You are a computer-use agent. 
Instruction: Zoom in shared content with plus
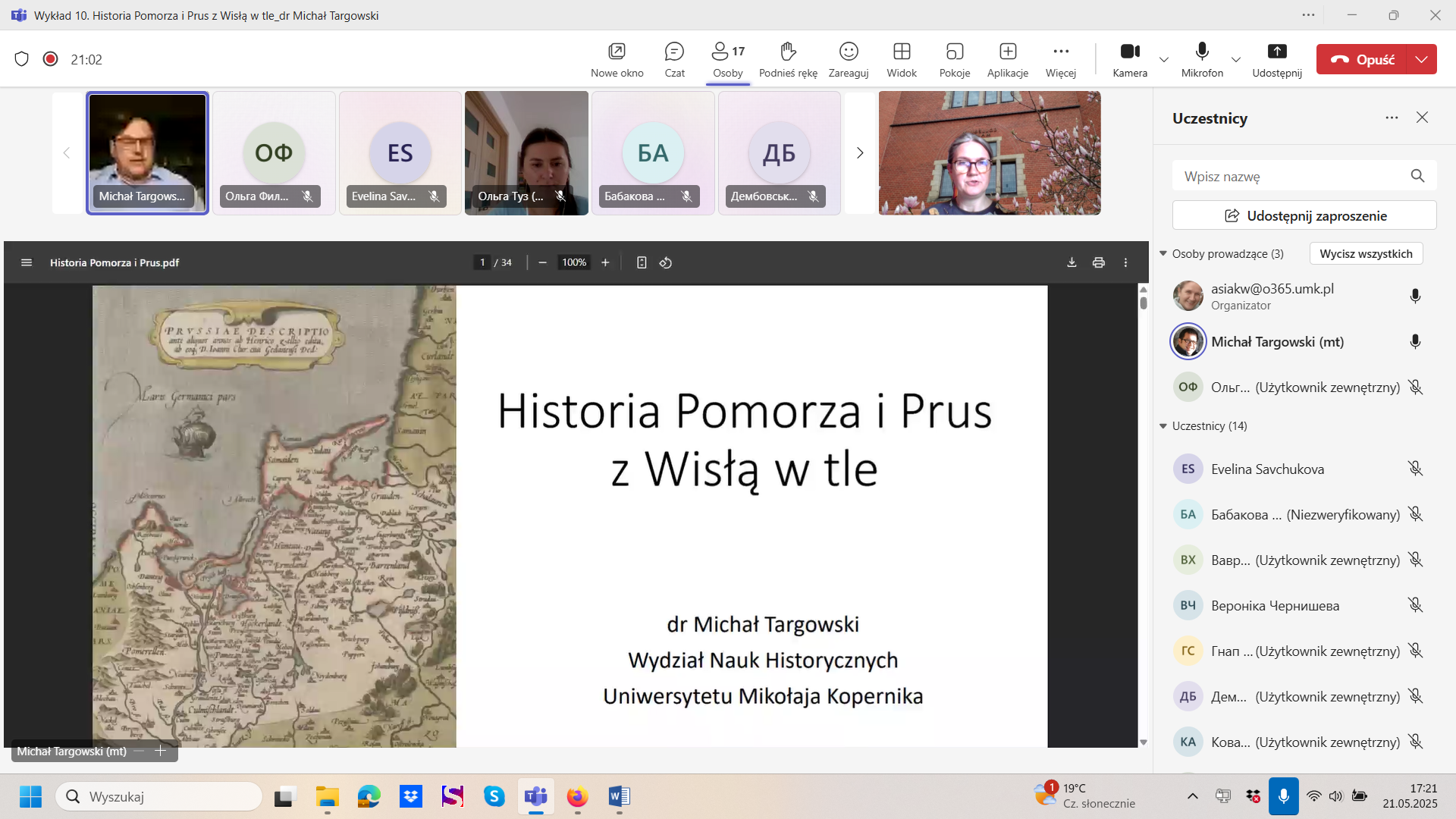[161, 751]
